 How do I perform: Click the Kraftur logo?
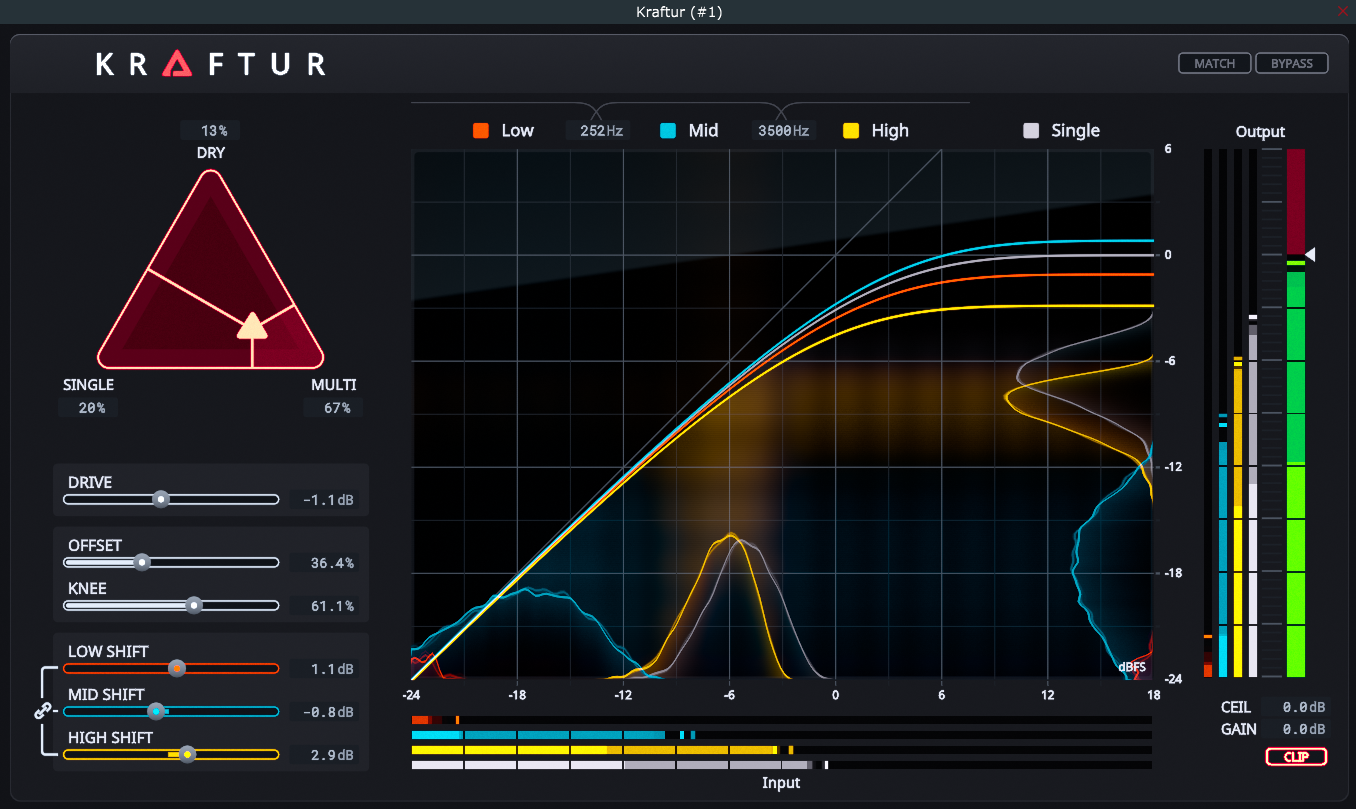coord(211,64)
